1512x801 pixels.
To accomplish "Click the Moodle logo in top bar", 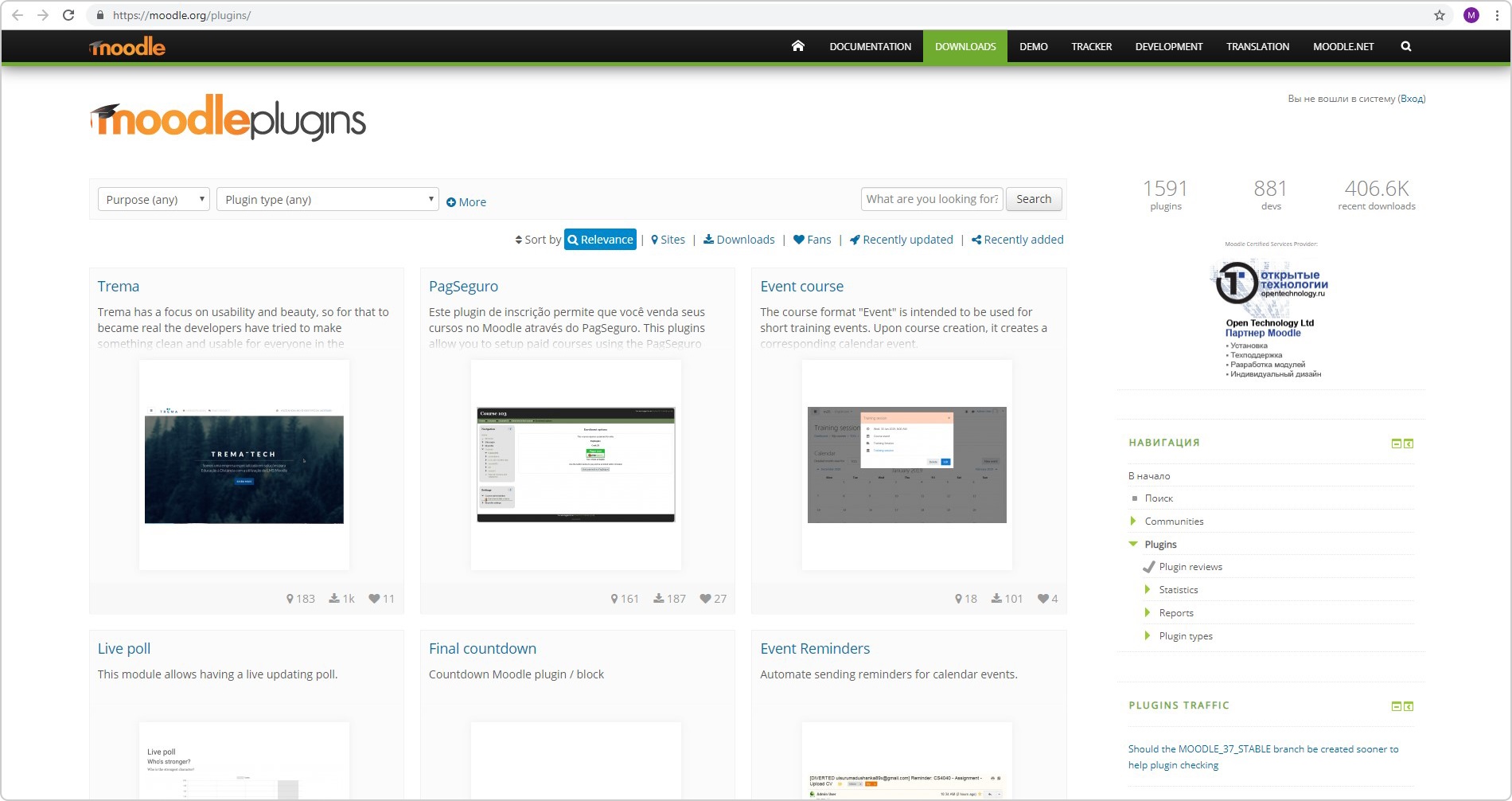I will click(127, 47).
